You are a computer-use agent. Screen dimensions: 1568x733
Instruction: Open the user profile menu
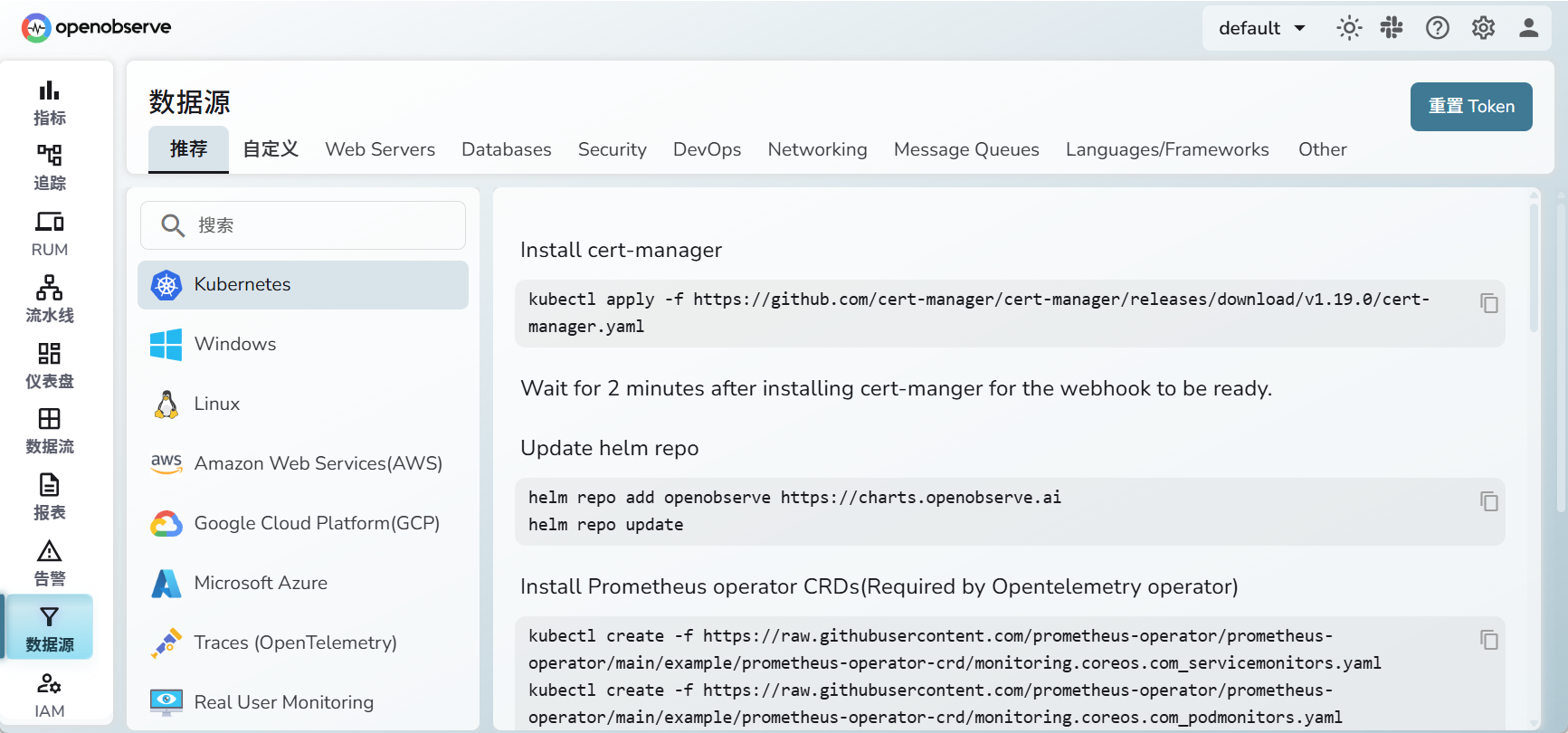[x=1528, y=28]
